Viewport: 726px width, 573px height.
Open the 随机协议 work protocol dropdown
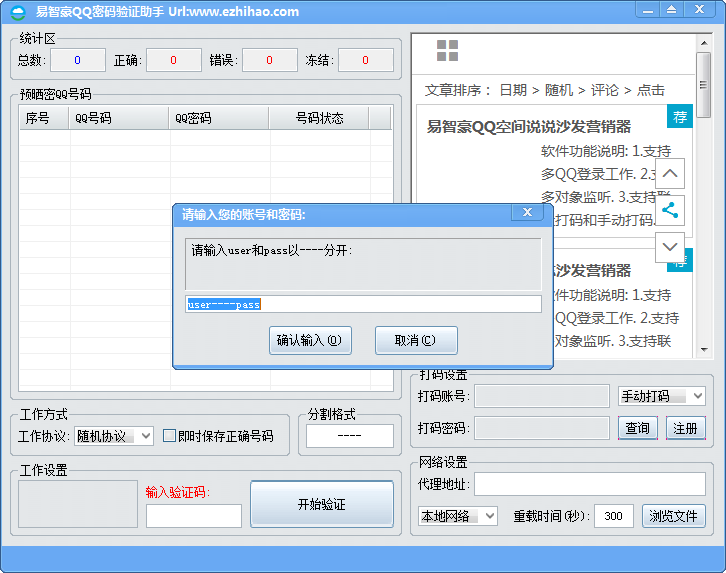click(114, 436)
